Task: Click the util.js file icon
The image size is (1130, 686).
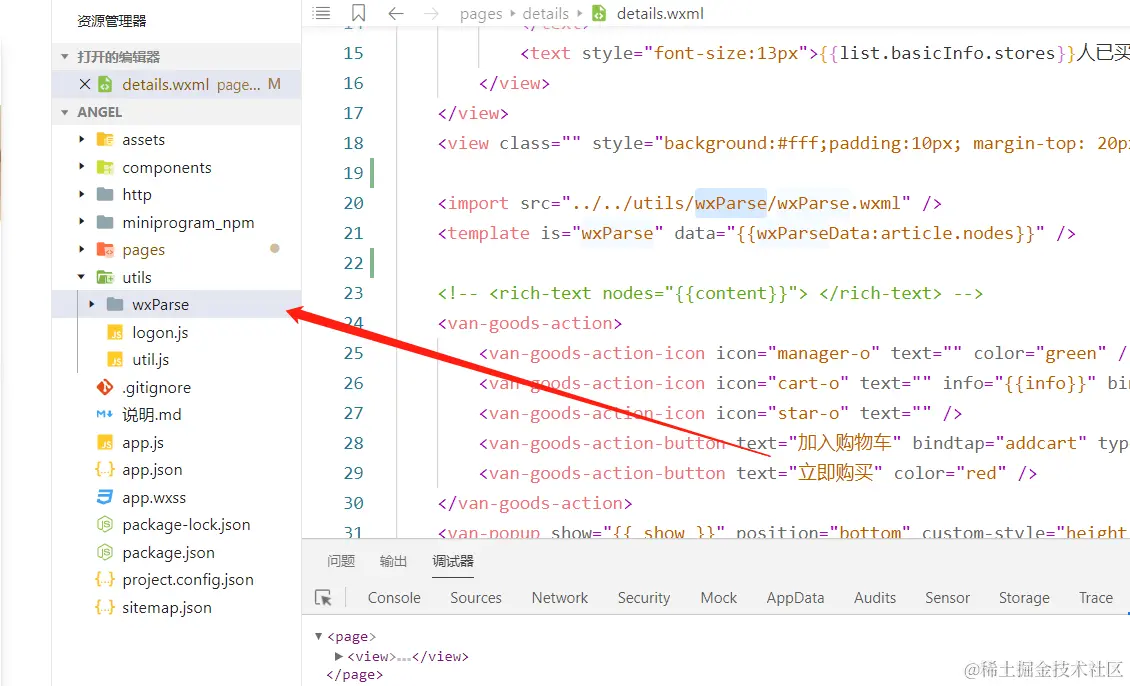Action: tap(115, 360)
